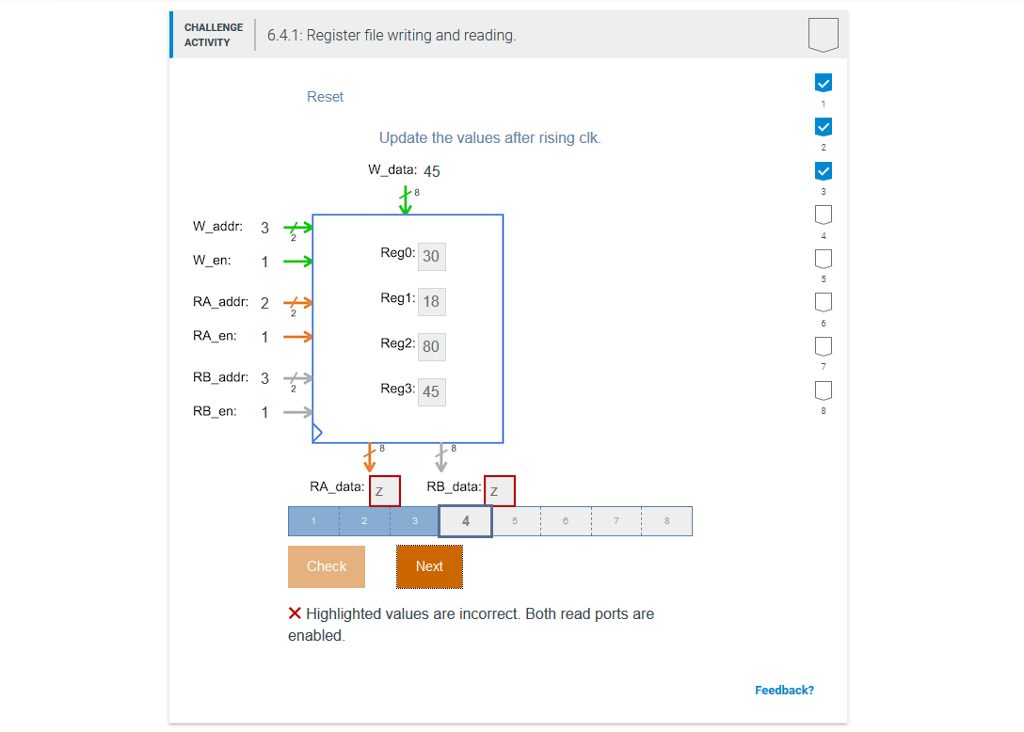Click the RA_data input showing z
The image size is (1024, 732).
384,490
